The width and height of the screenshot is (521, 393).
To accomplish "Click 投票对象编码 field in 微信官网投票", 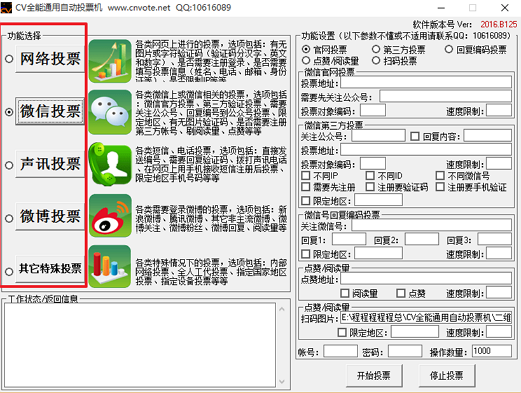I will click(373, 110).
